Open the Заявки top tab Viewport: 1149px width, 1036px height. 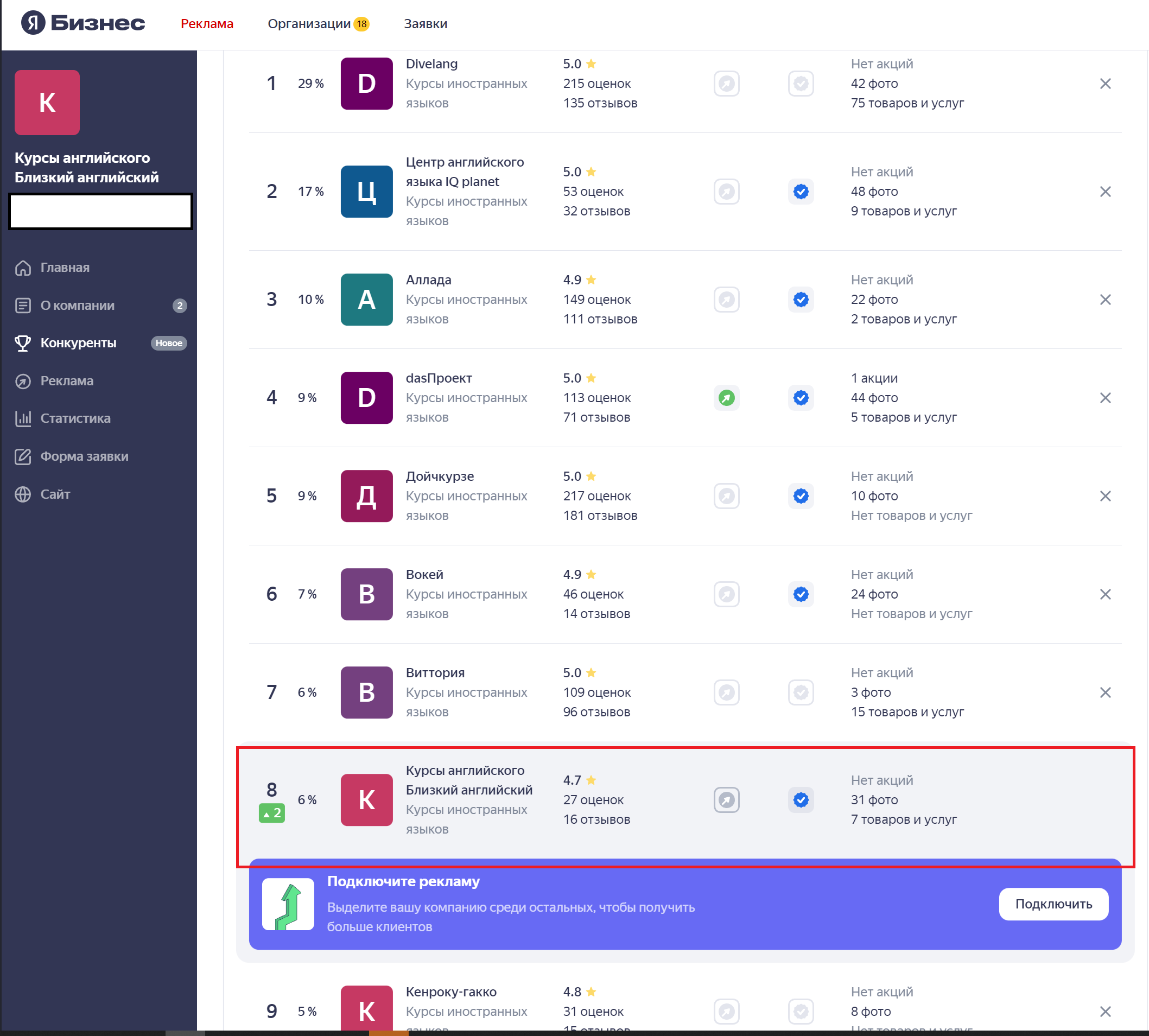(x=426, y=24)
